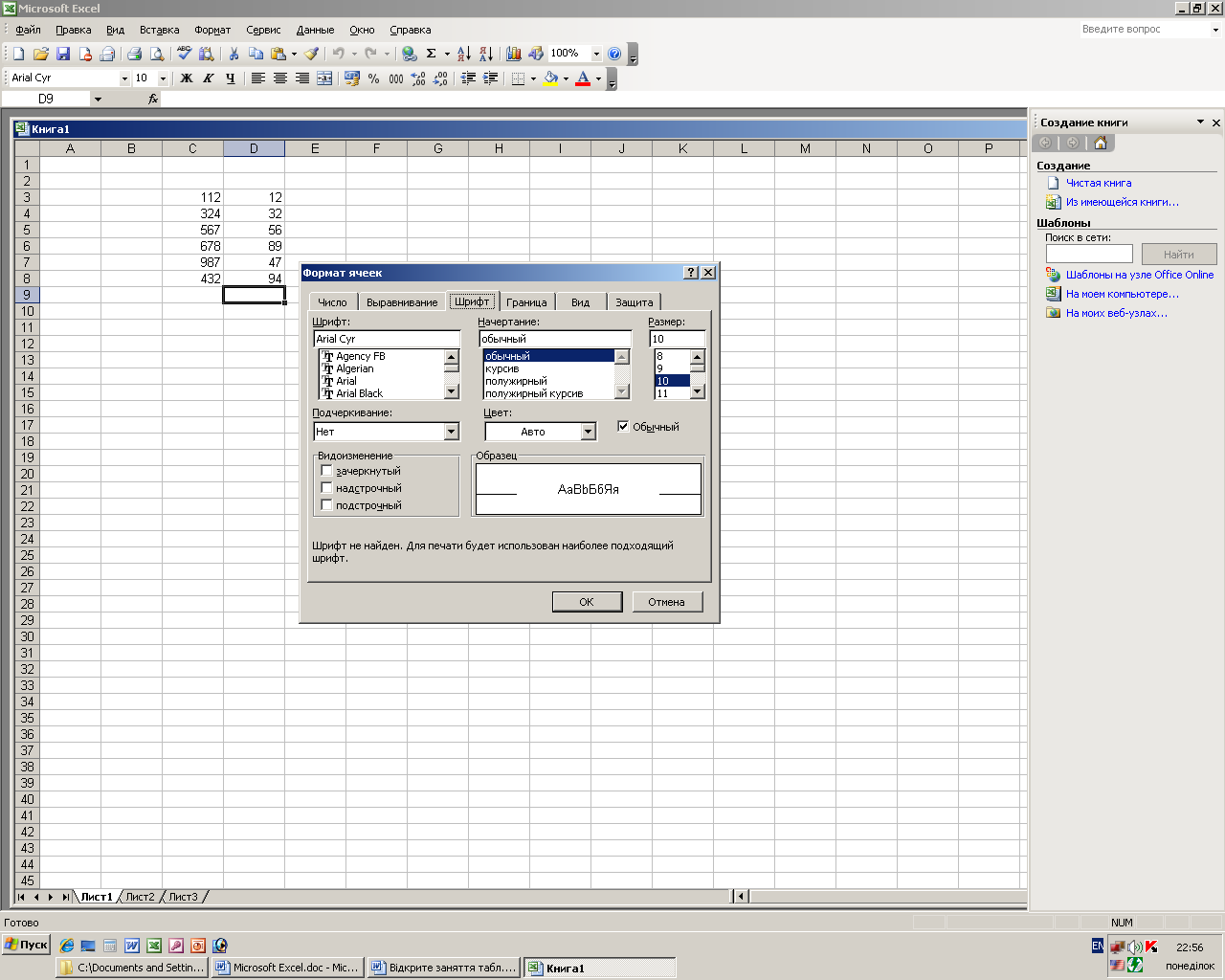Open the Name Box dropdown arrow

coord(98,99)
